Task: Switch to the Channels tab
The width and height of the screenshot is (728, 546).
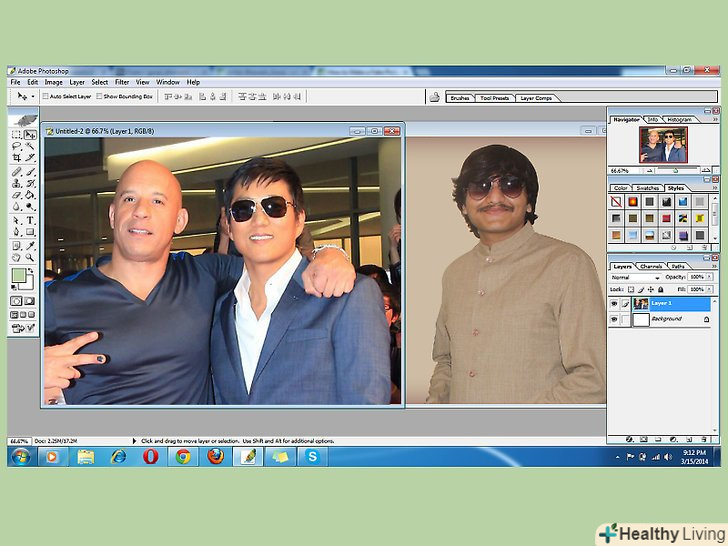Action: pos(651,266)
